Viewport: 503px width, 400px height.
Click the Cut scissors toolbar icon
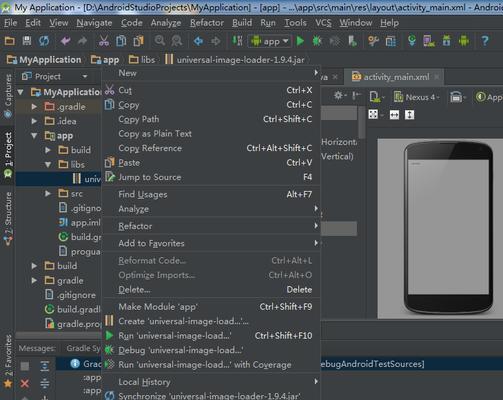coord(104,41)
